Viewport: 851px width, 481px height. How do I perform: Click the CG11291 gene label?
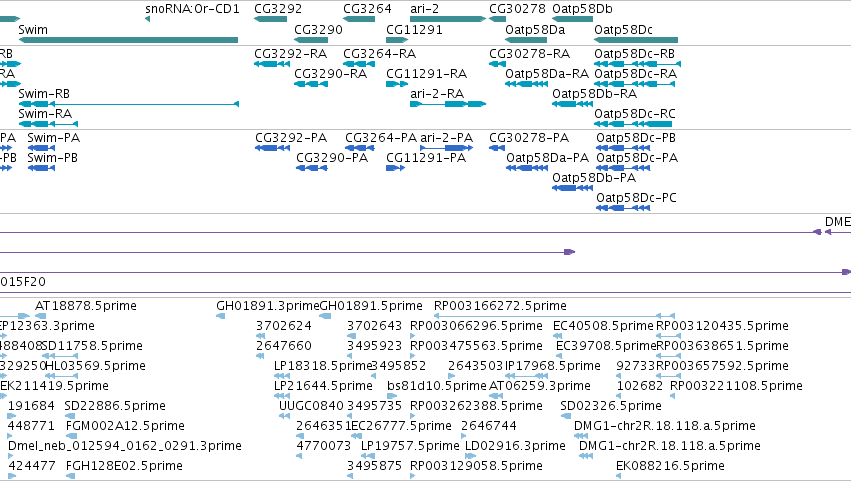[x=414, y=30]
